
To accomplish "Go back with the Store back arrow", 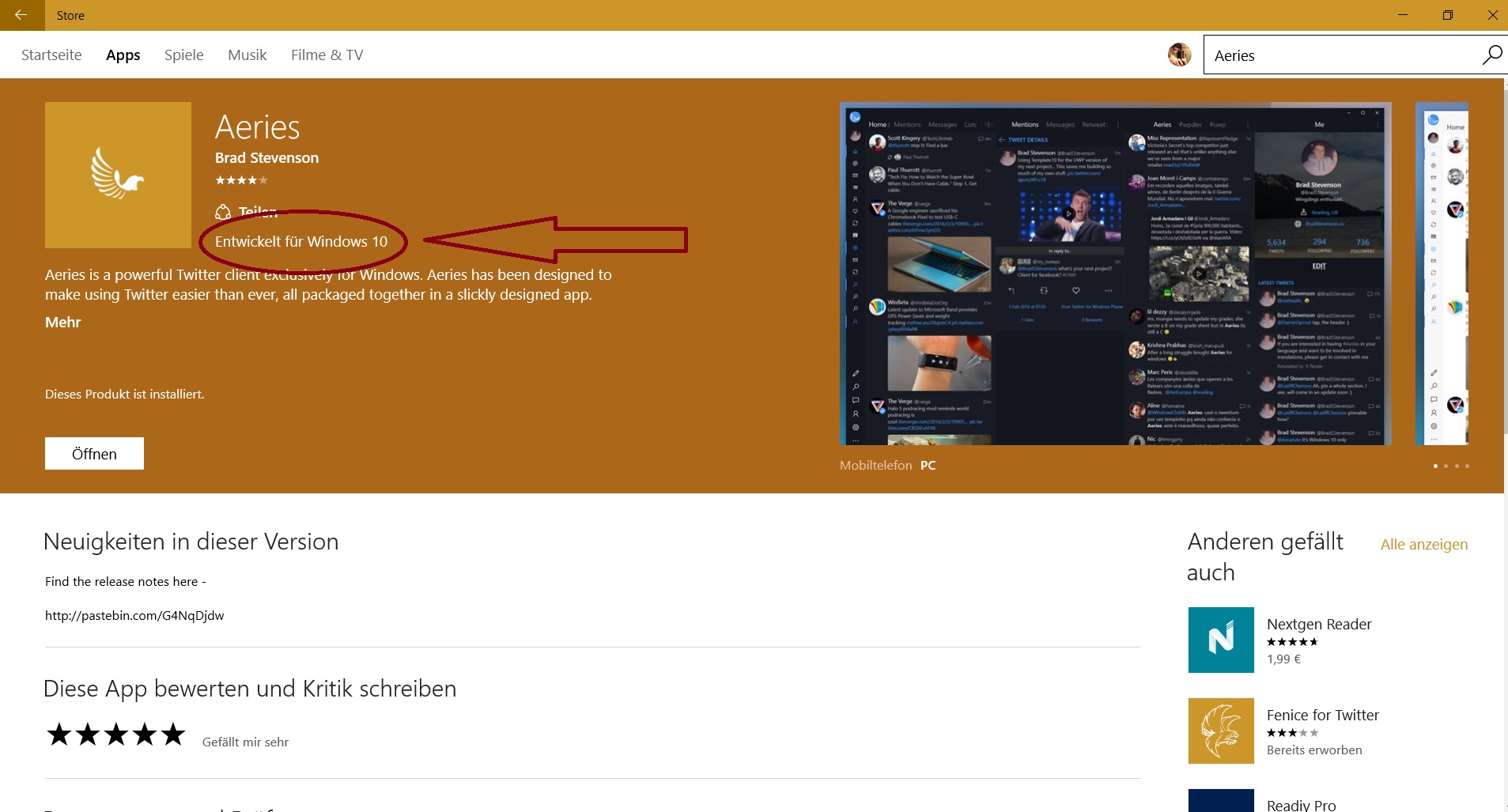I will click(x=21, y=15).
